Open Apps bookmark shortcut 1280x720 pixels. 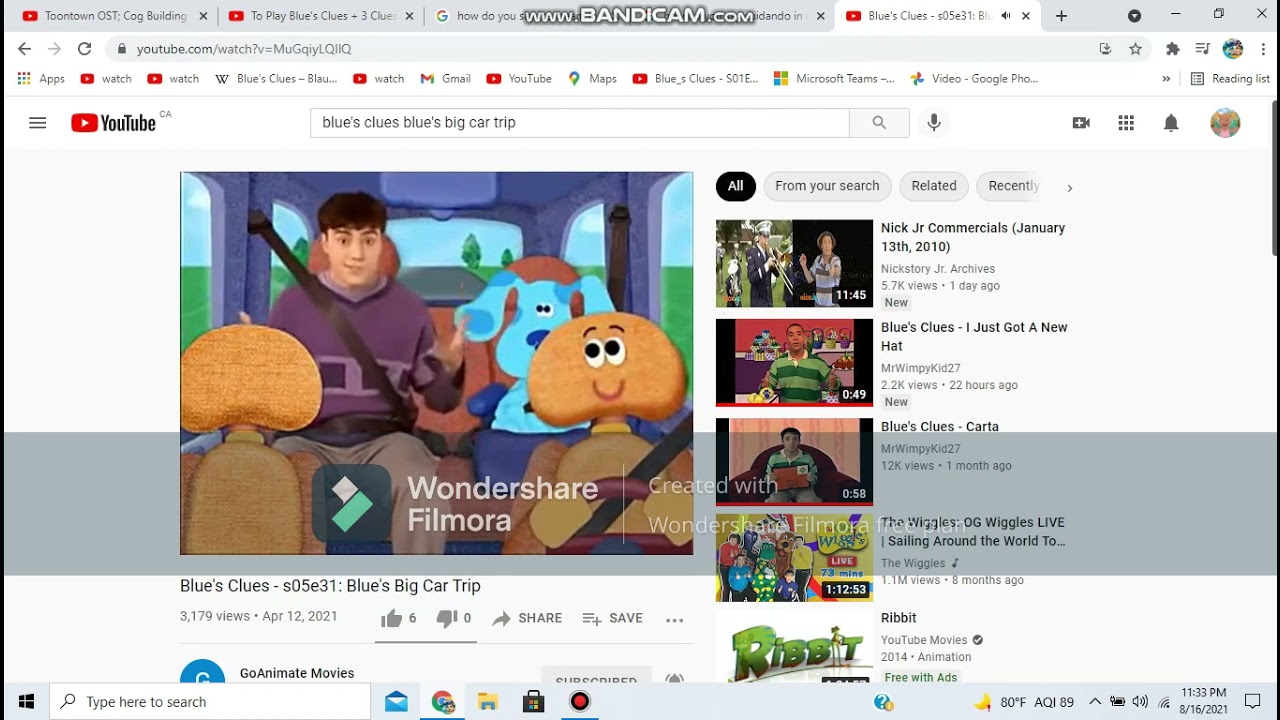pos(41,79)
